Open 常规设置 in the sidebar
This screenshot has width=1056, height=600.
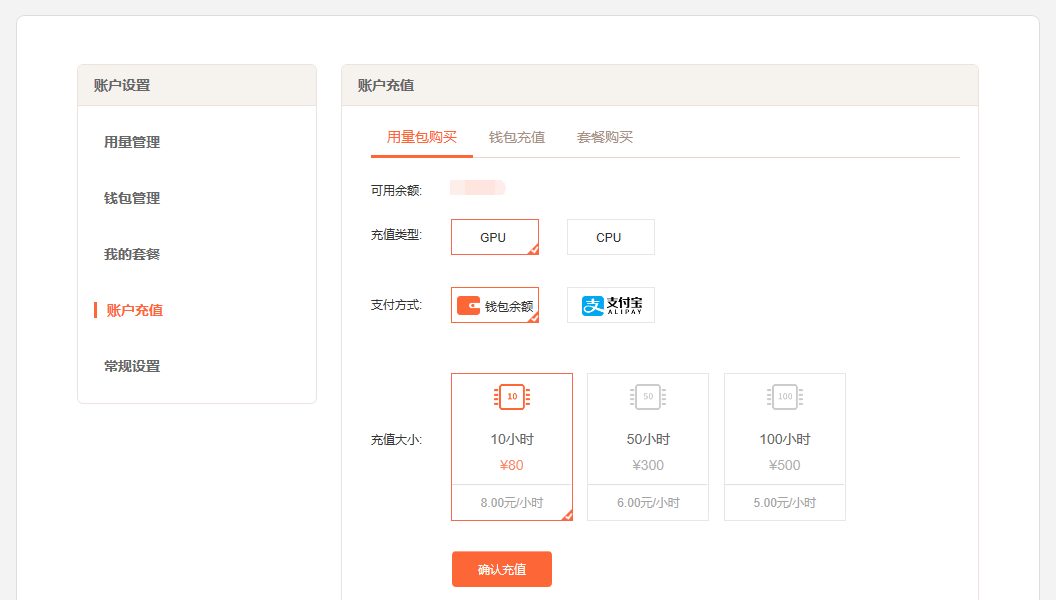(132, 366)
